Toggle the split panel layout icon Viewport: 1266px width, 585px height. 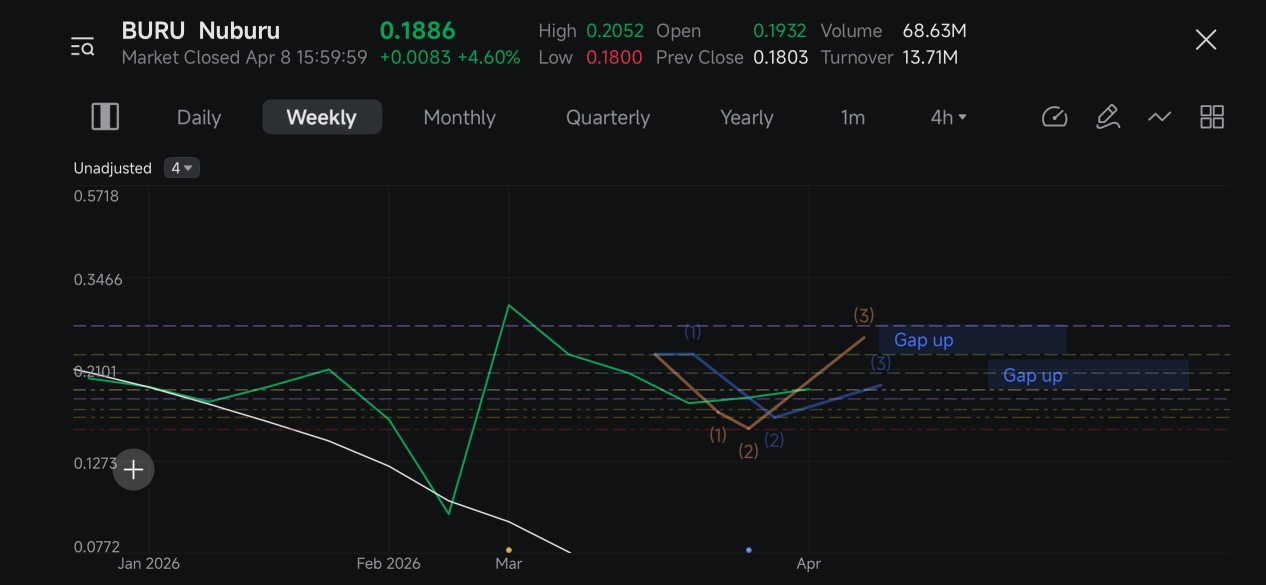[x=105, y=117]
